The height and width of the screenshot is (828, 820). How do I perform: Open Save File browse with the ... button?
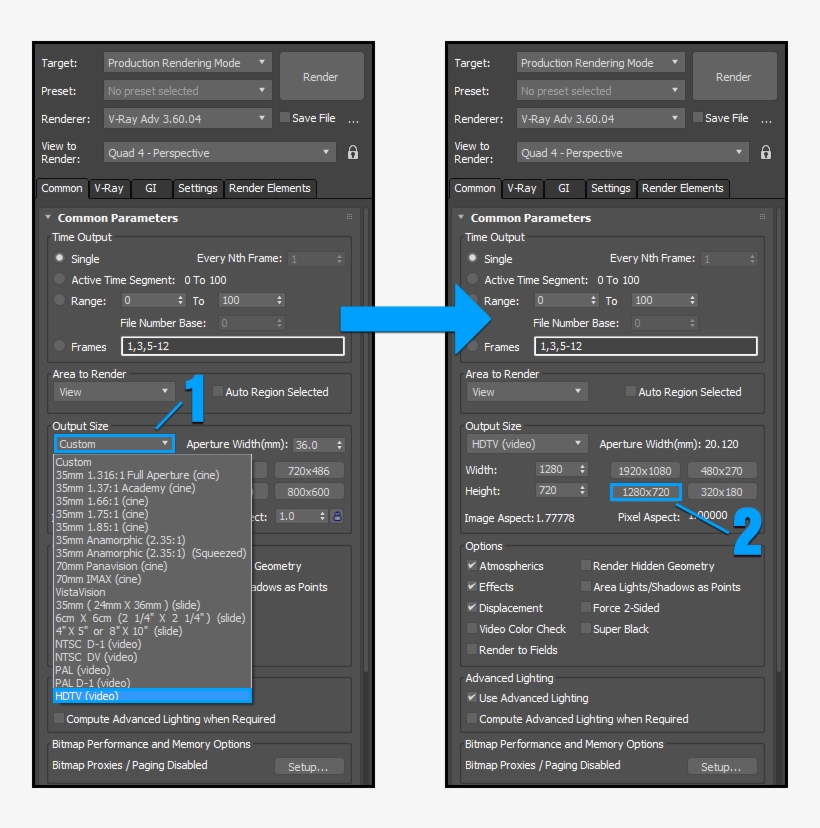pyautogui.click(x=356, y=118)
